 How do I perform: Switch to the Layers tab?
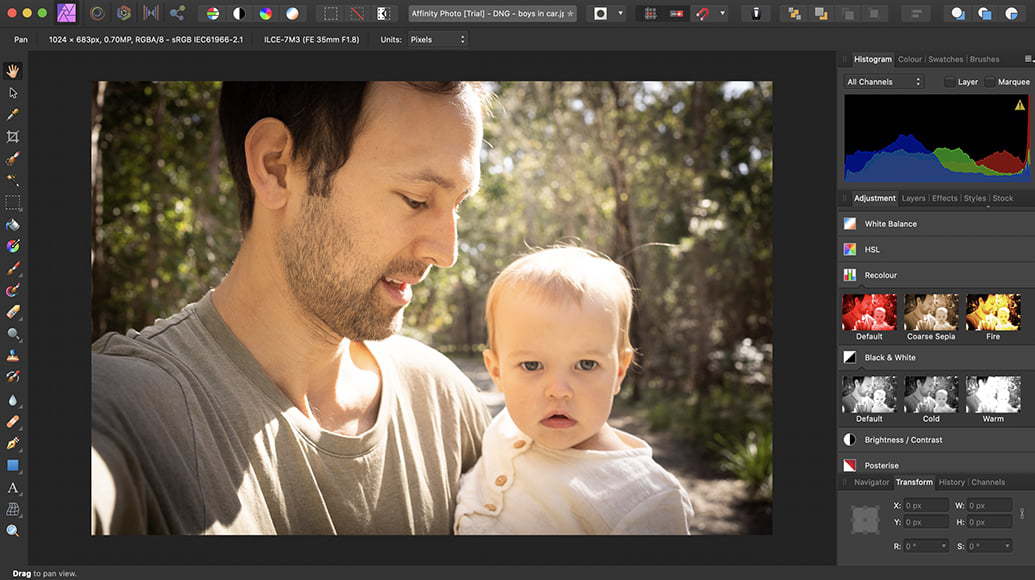click(x=913, y=198)
